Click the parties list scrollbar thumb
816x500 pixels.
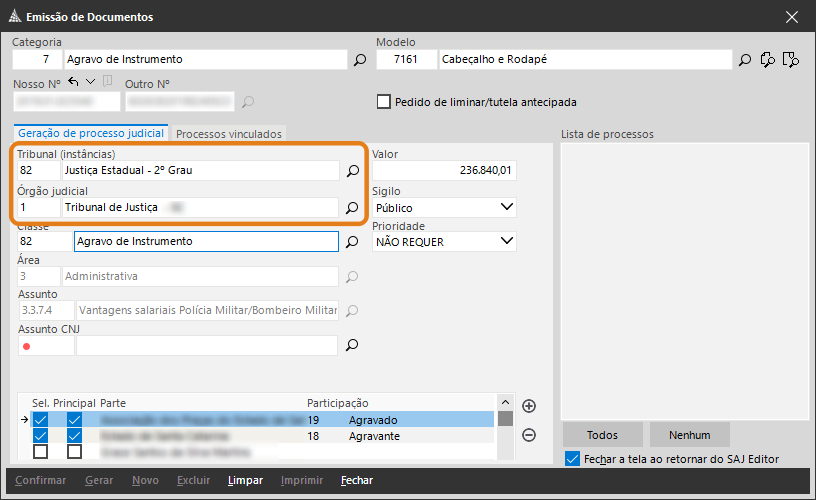coord(505,419)
